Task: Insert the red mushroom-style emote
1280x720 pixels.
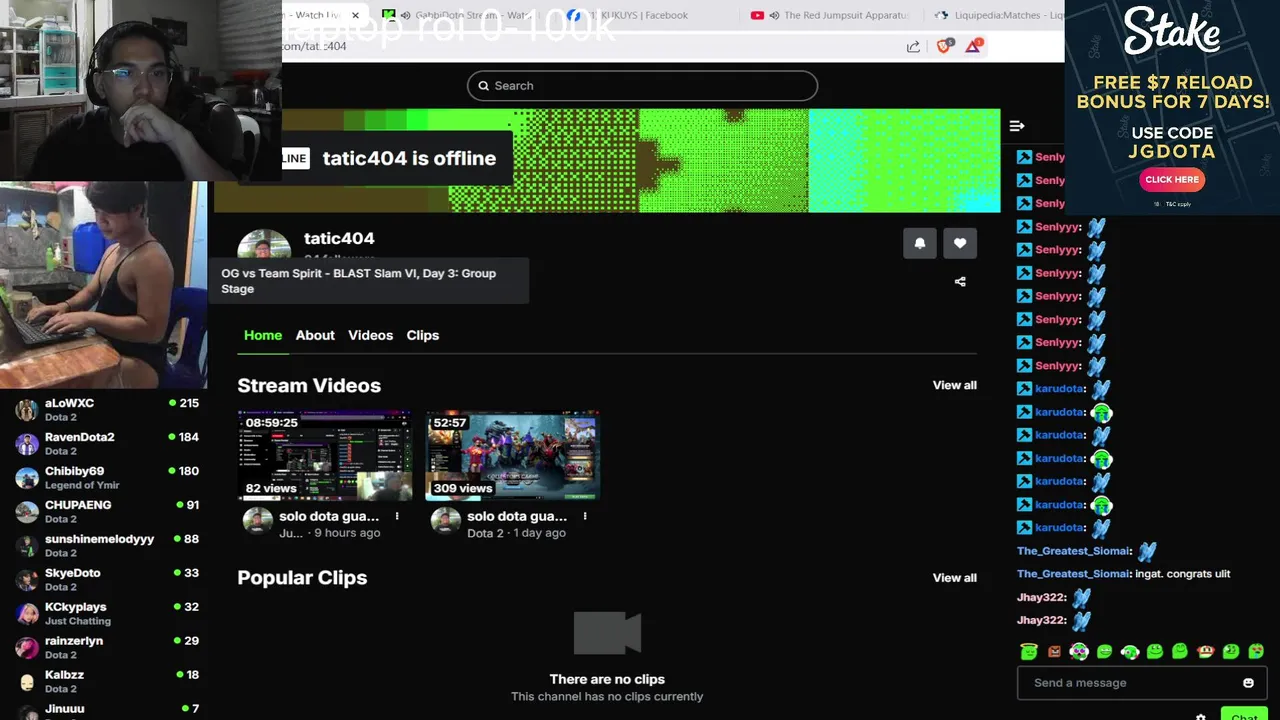Action: click(1205, 651)
